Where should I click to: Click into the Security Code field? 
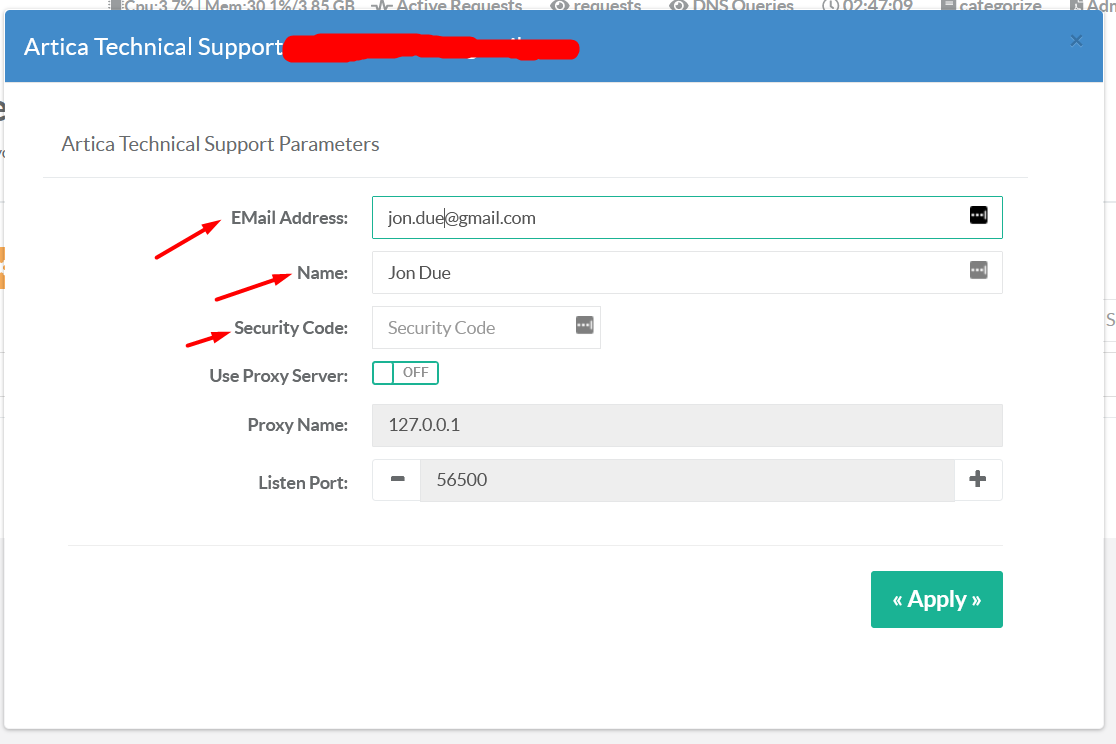click(470, 328)
